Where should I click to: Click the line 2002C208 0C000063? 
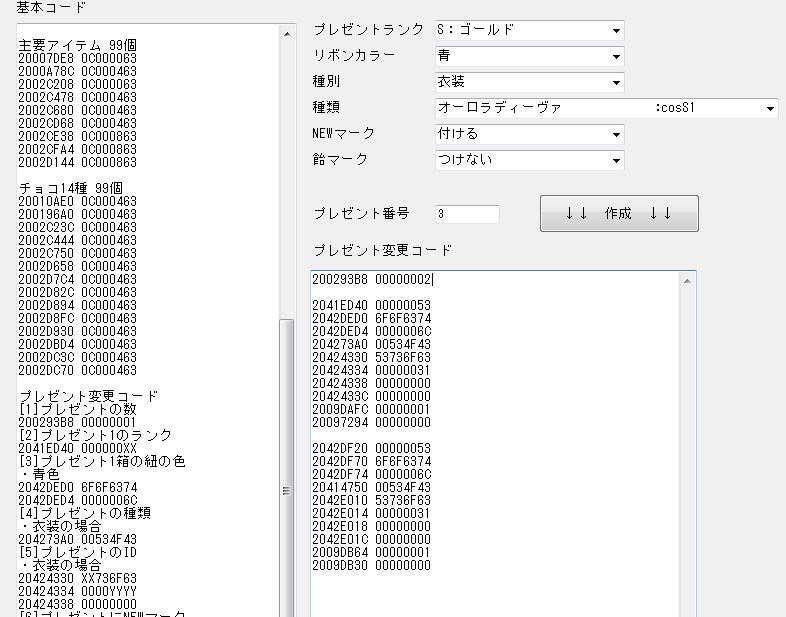[x=78, y=85]
